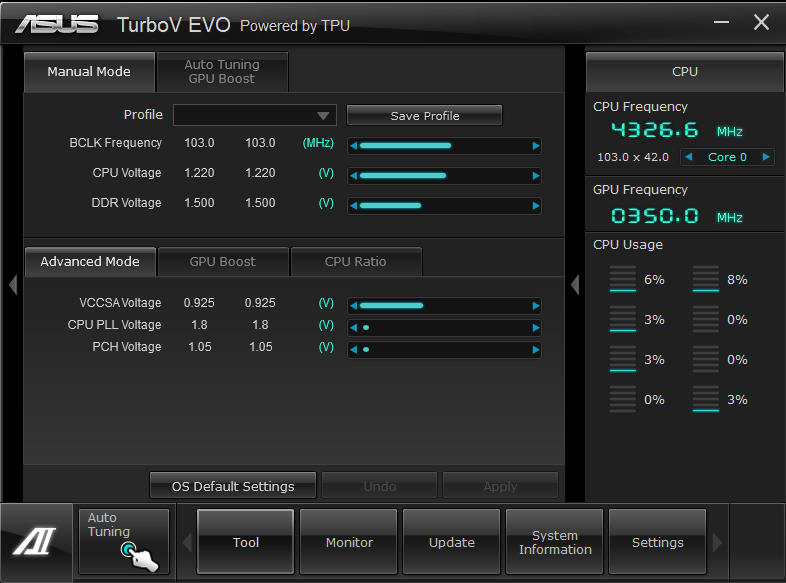
Task: Switch to Manual Mode tab
Action: click(89, 72)
